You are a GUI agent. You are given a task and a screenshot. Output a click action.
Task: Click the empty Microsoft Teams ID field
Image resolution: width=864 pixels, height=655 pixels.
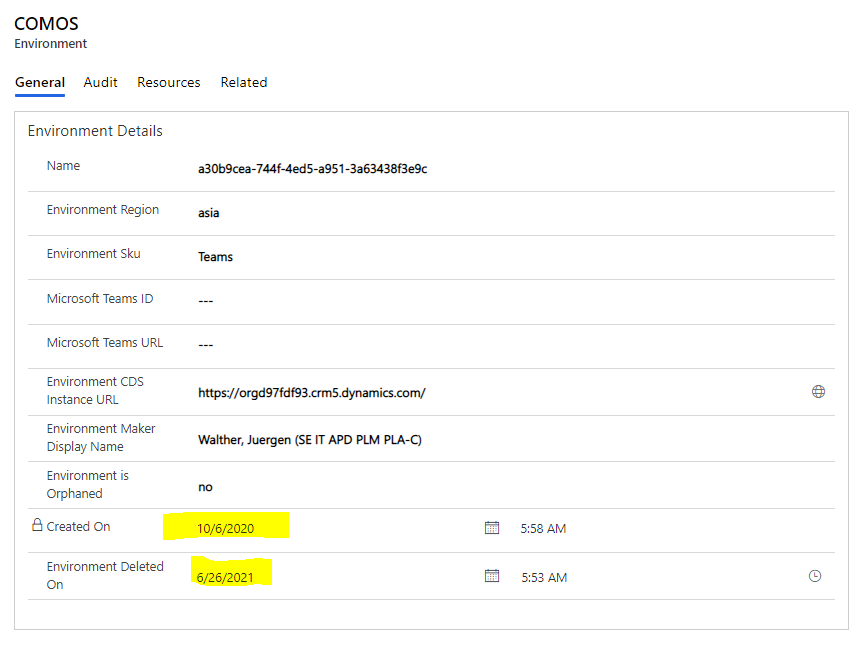coord(206,301)
